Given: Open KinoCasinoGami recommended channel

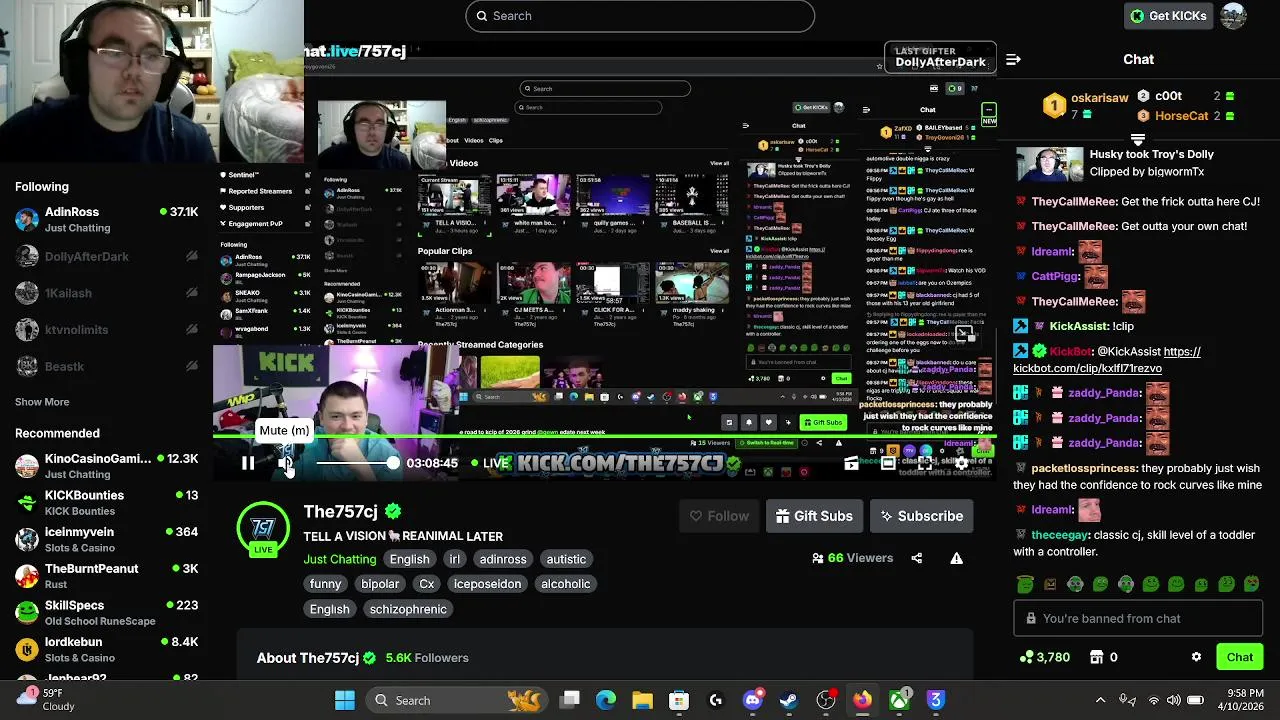Looking at the screenshot, I should pos(106,466).
